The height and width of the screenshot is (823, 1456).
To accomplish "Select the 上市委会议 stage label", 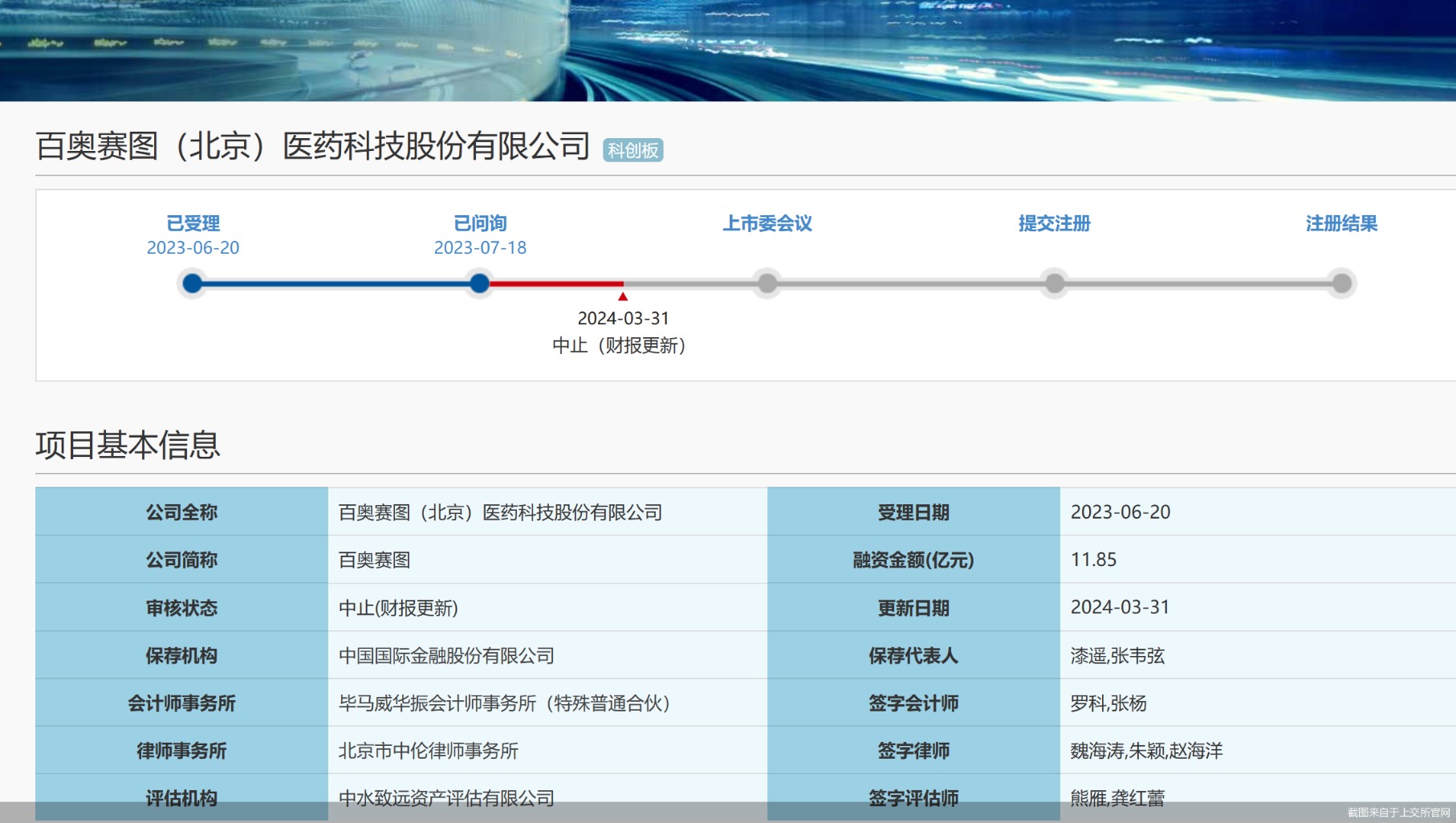I will [x=767, y=223].
